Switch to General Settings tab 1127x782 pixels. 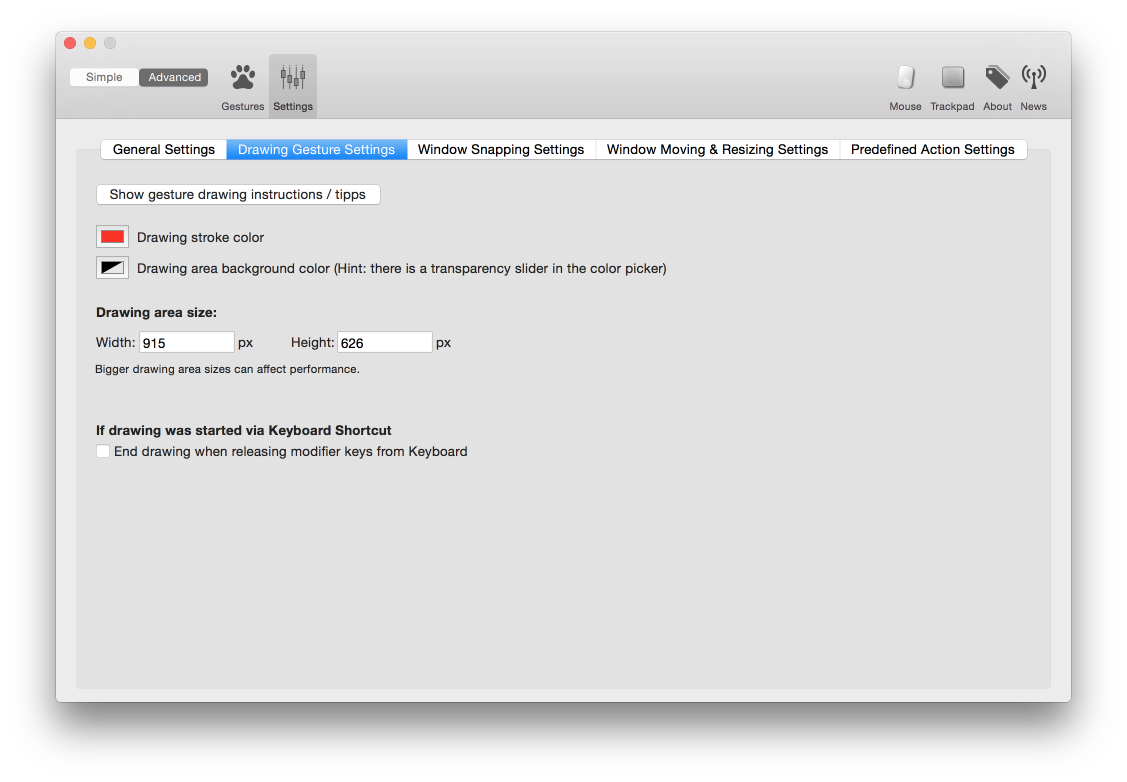pos(164,149)
